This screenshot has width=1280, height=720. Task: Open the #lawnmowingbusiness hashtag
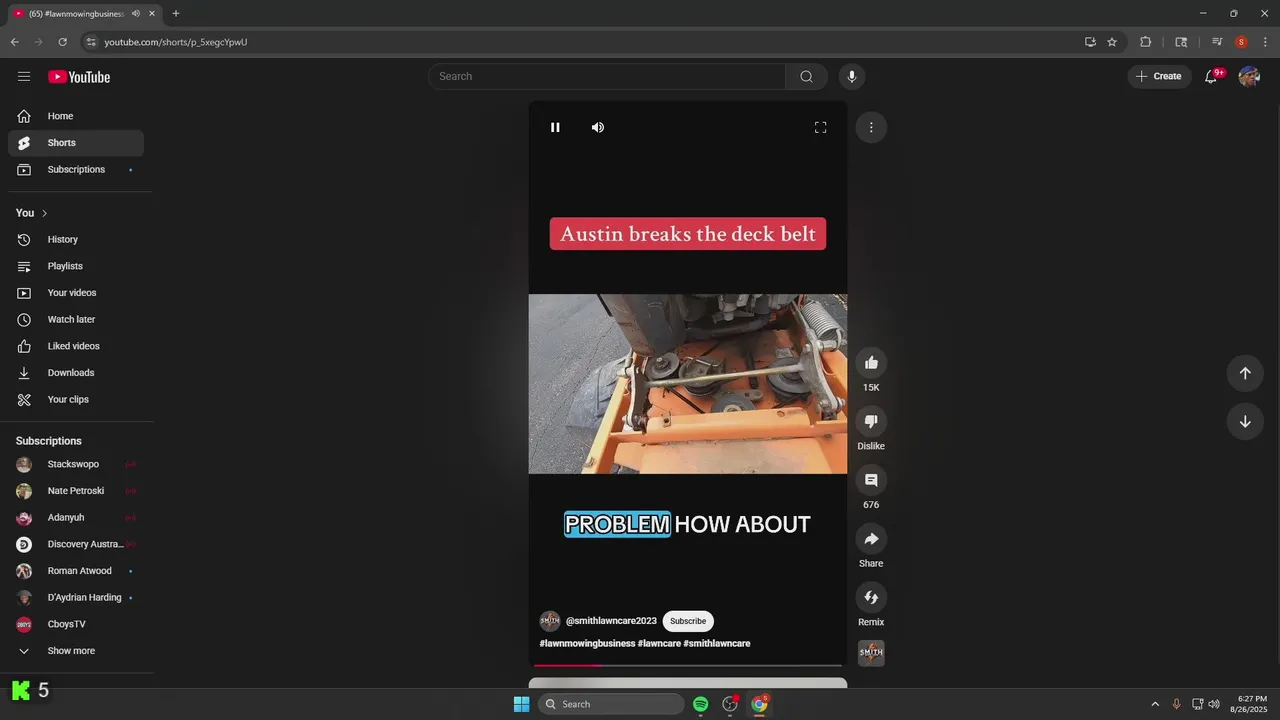587,644
